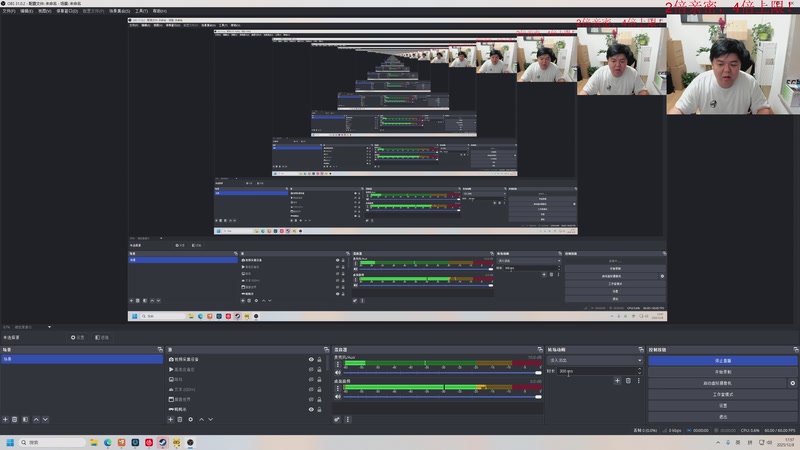
Task: Open the Windows Start menu
Action: [10, 442]
